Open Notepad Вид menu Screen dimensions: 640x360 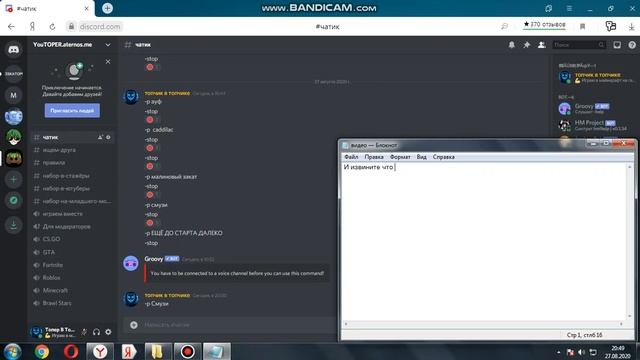click(422, 157)
